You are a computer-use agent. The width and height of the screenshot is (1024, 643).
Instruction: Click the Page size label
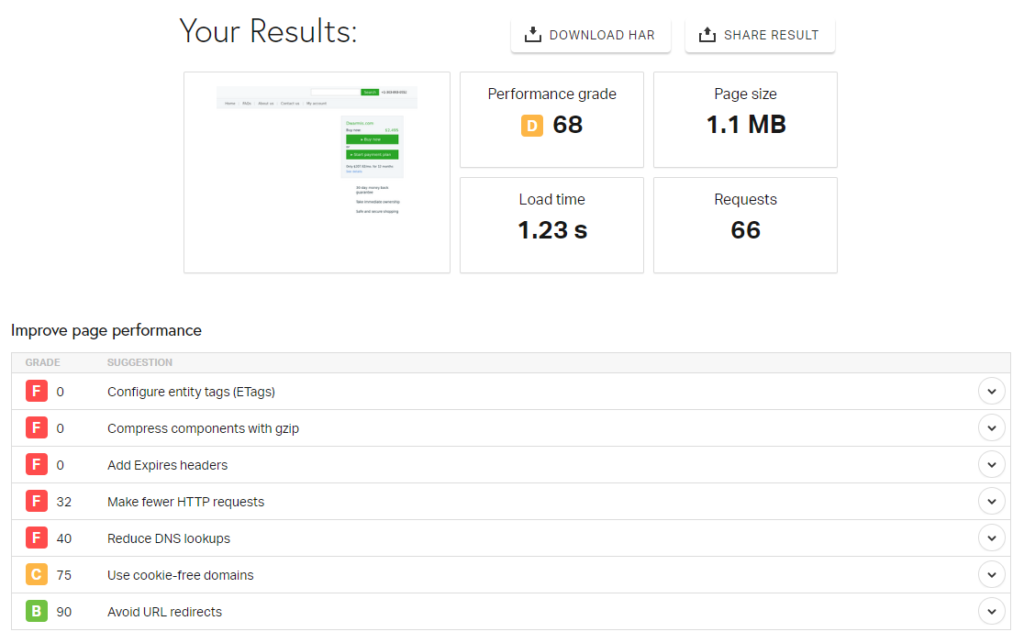point(745,94)
